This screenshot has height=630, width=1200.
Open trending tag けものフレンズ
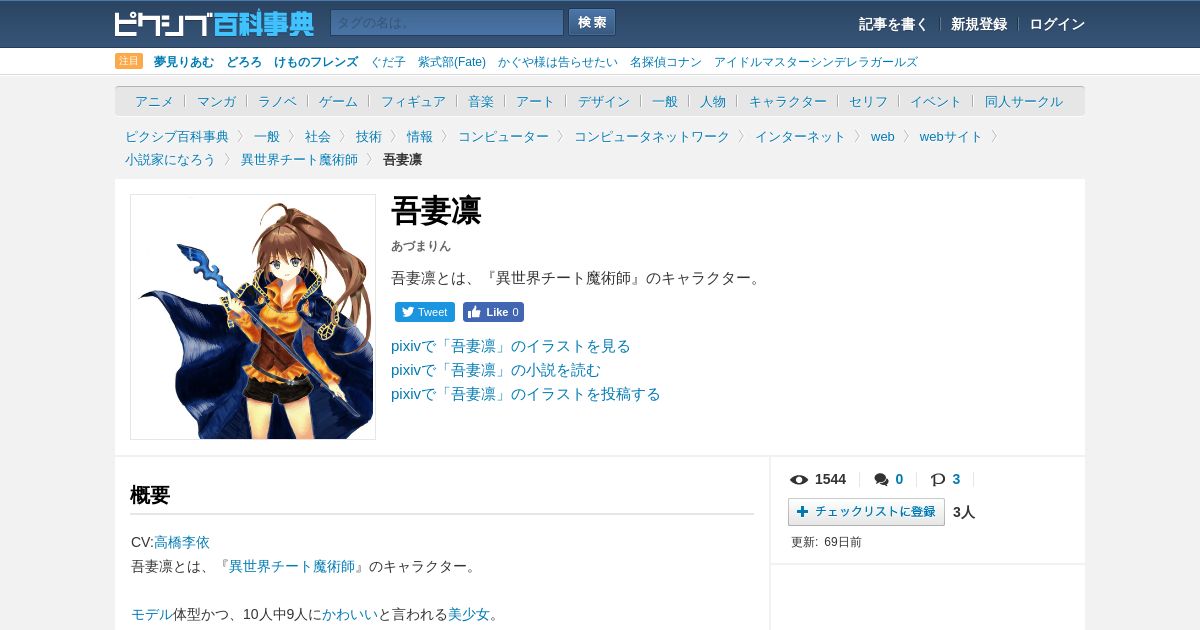click(316, 62)
